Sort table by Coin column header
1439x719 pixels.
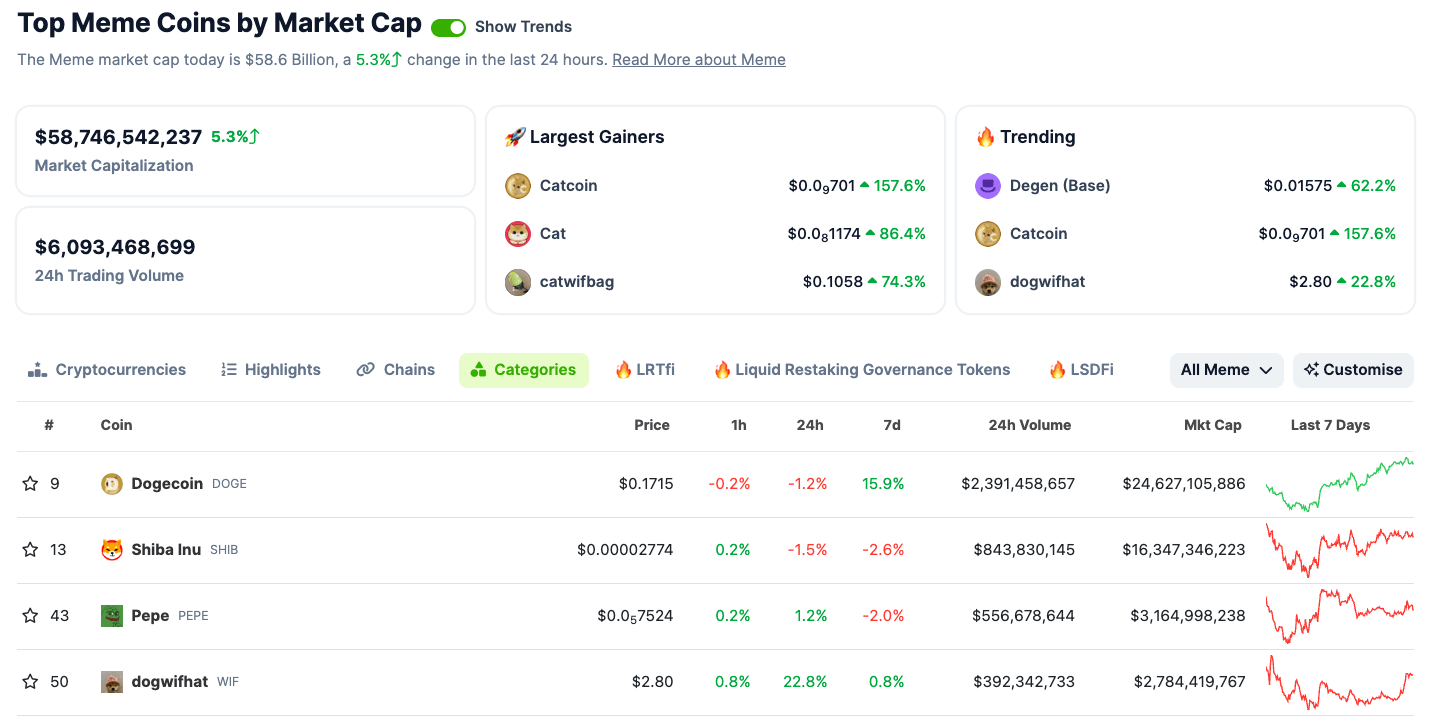point(116,425)
